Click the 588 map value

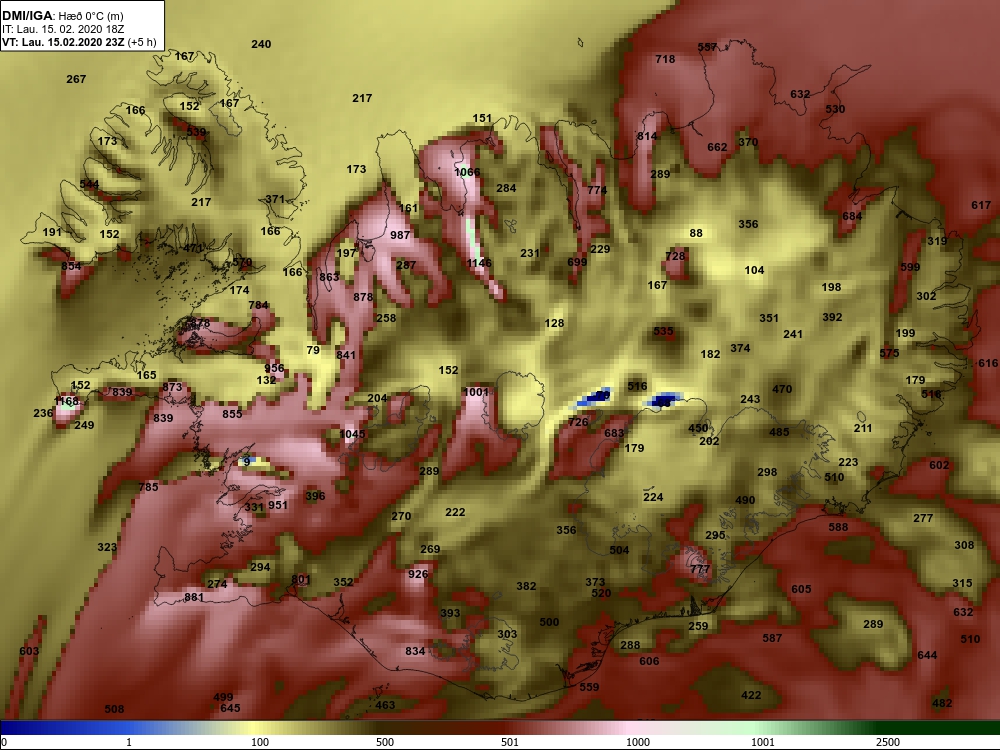pos(838,527)
